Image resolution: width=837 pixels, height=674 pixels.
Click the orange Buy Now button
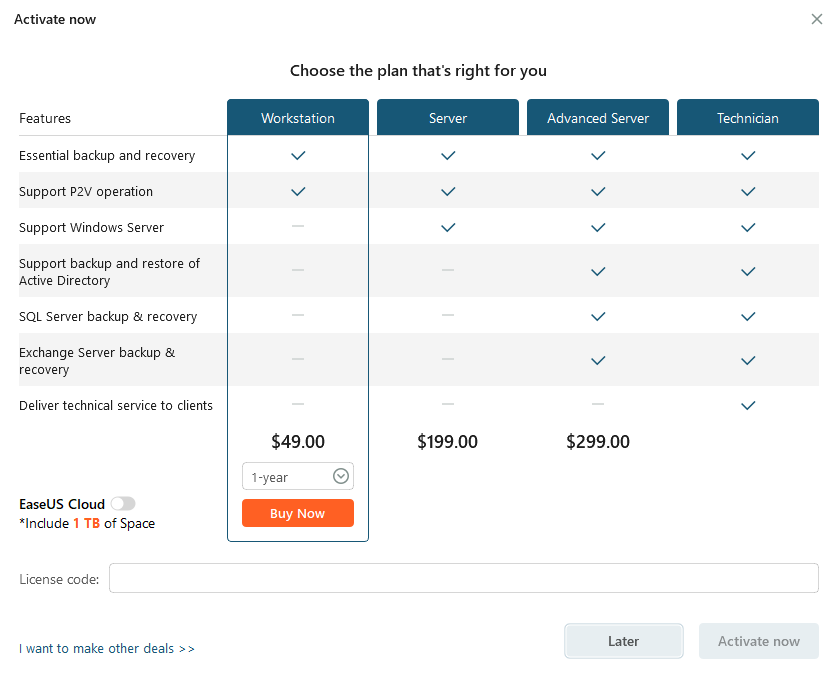tap(298, 513)
